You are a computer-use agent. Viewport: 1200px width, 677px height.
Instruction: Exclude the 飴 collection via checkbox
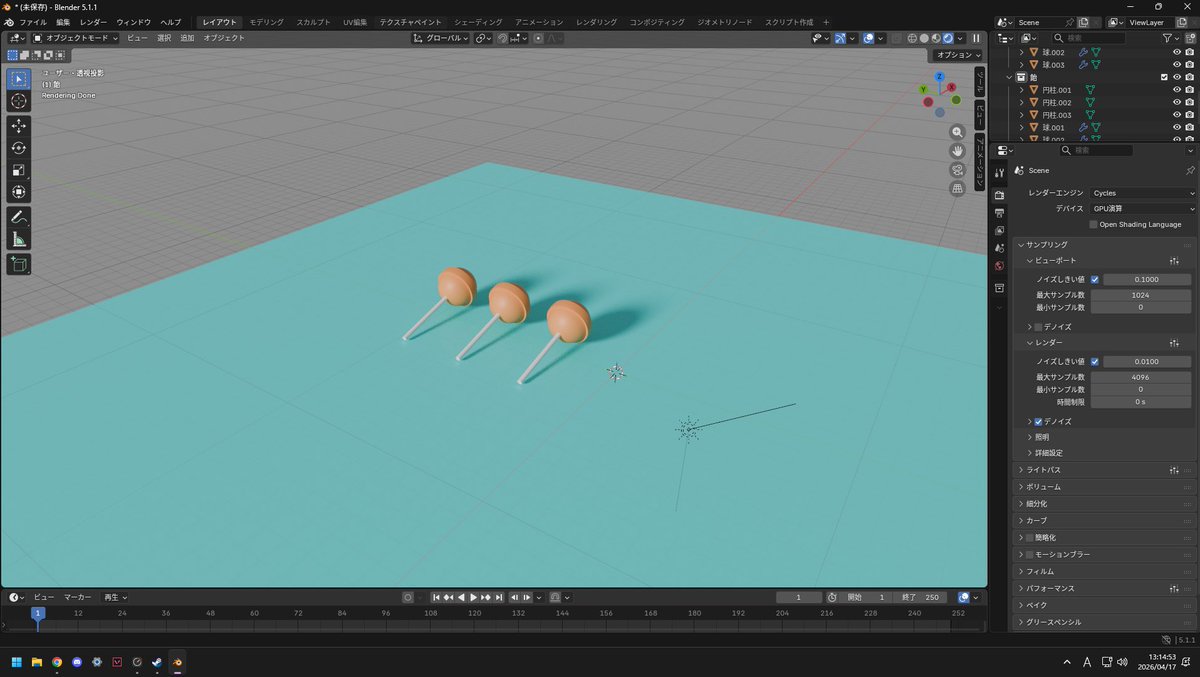[1164, 77]
